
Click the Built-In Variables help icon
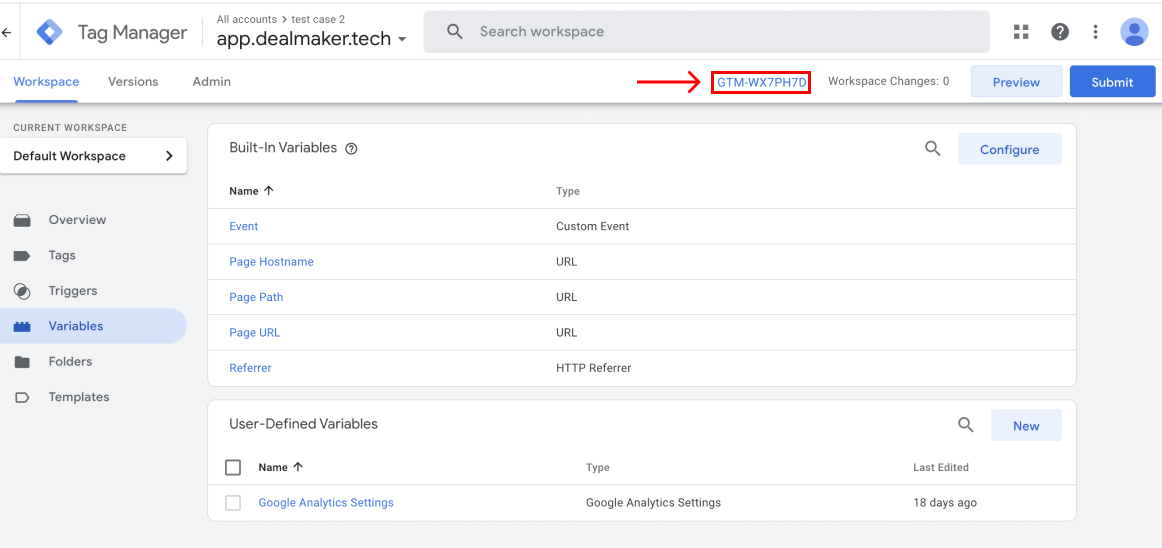(352, 148)
